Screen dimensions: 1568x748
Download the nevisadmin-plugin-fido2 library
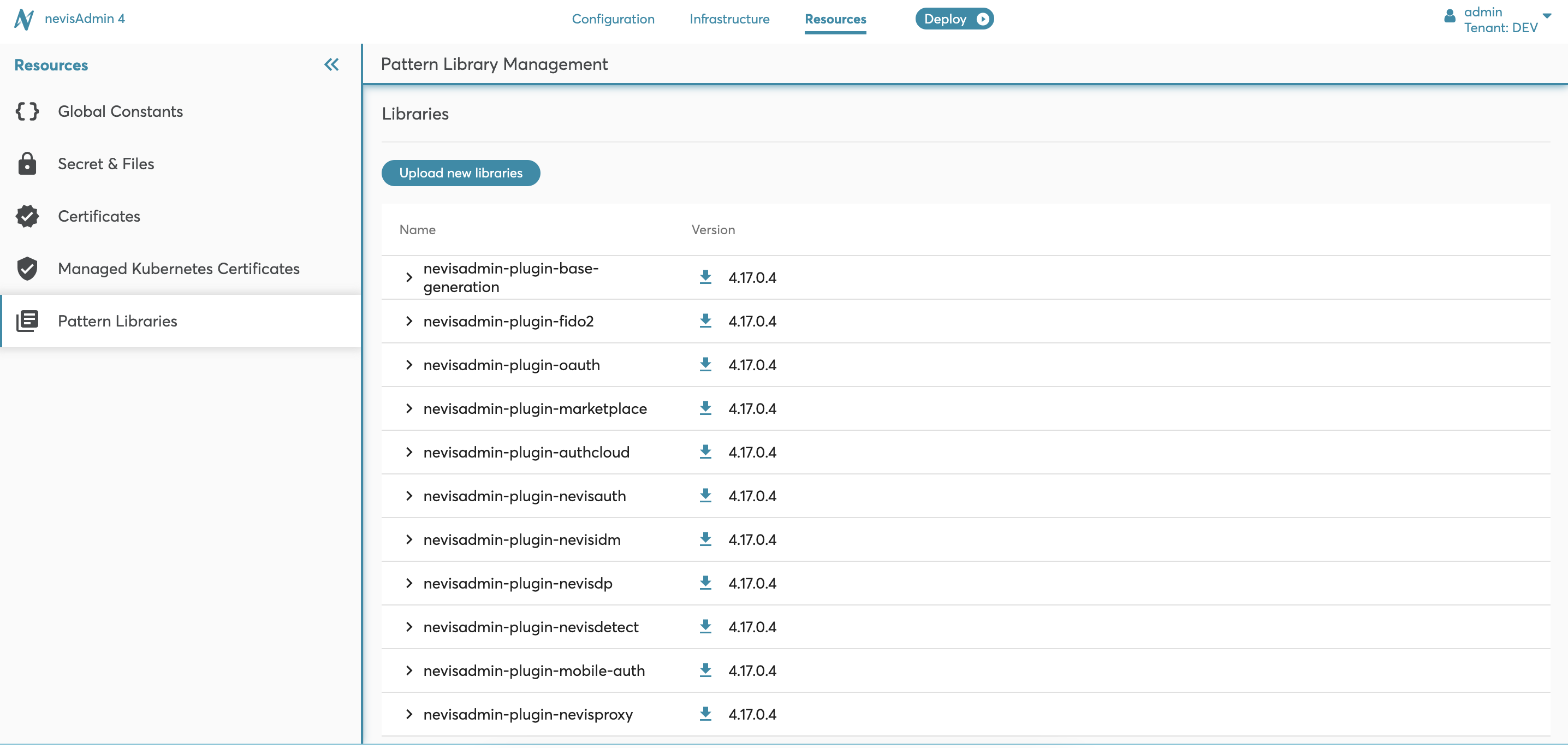click(x=705, y=320)
